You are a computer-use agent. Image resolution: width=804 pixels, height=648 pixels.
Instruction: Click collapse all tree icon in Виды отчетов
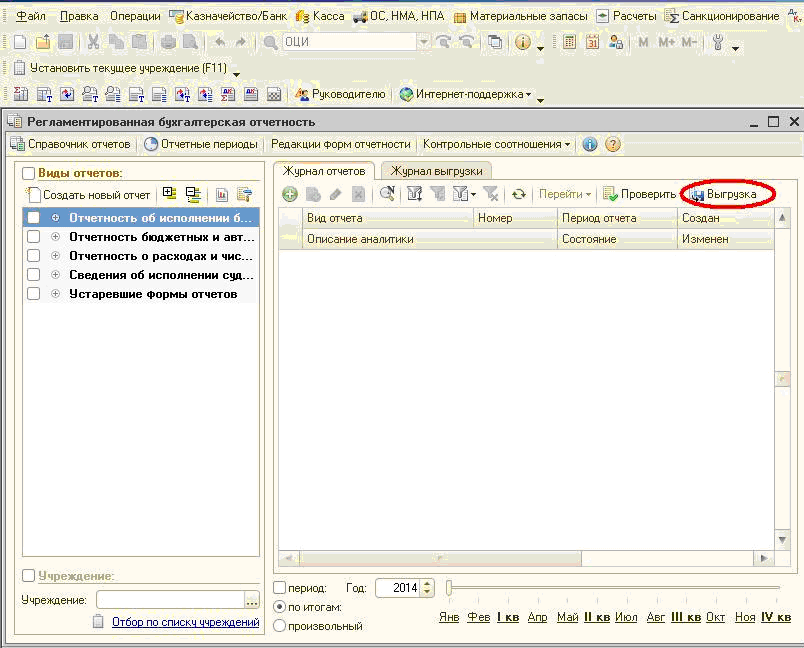pos(193,194)
